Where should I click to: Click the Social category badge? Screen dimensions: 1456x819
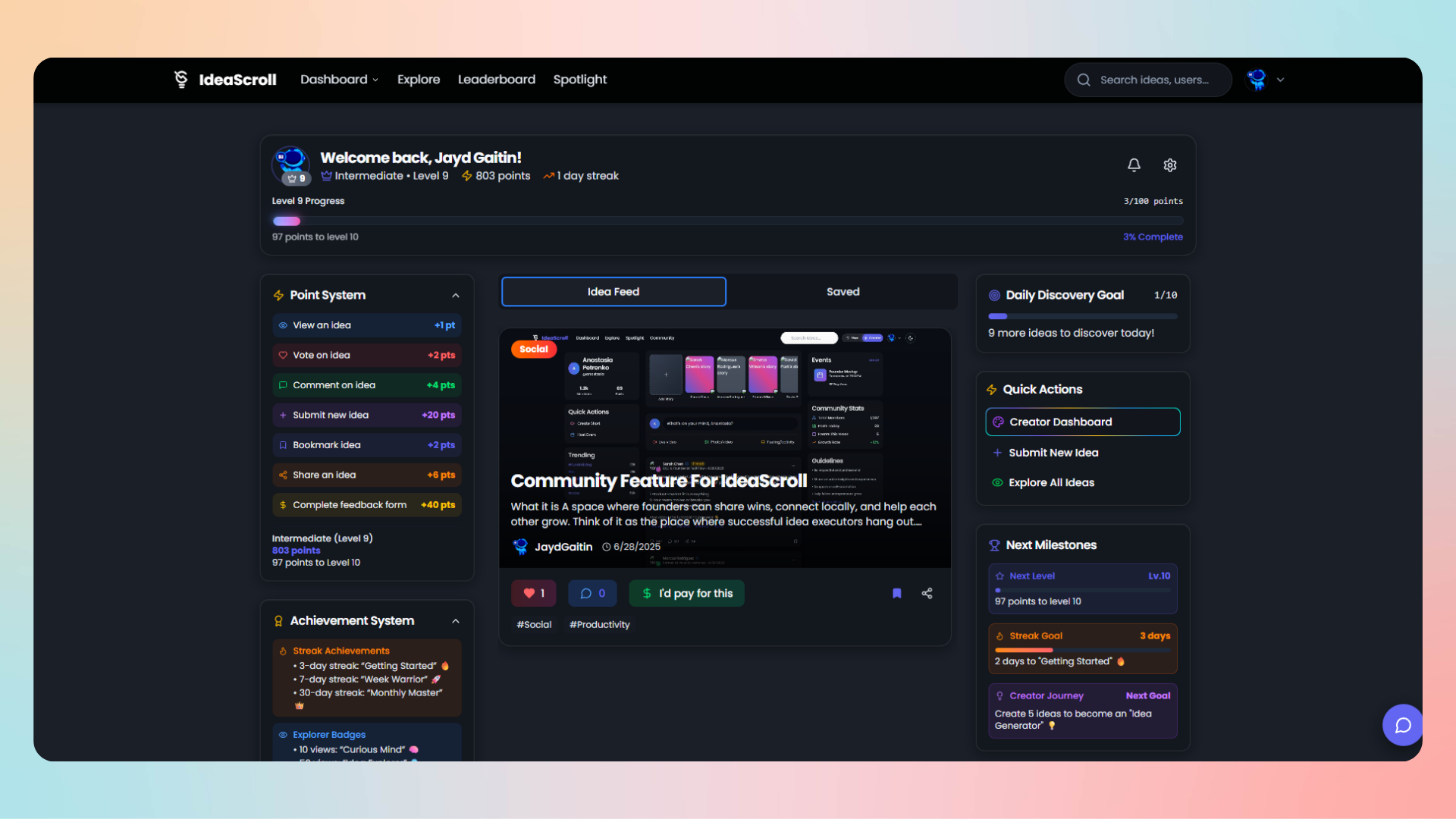(534, 349)
